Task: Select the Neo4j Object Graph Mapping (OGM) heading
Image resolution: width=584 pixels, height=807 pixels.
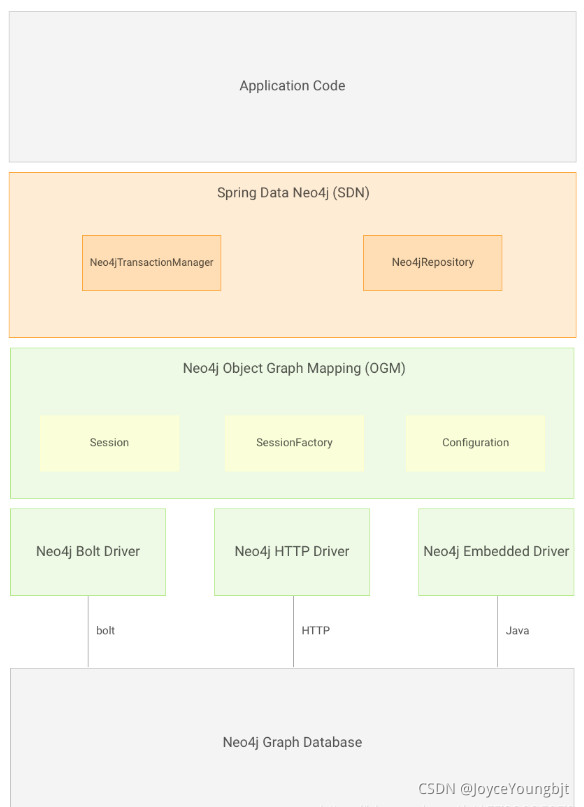Action: 294,369
